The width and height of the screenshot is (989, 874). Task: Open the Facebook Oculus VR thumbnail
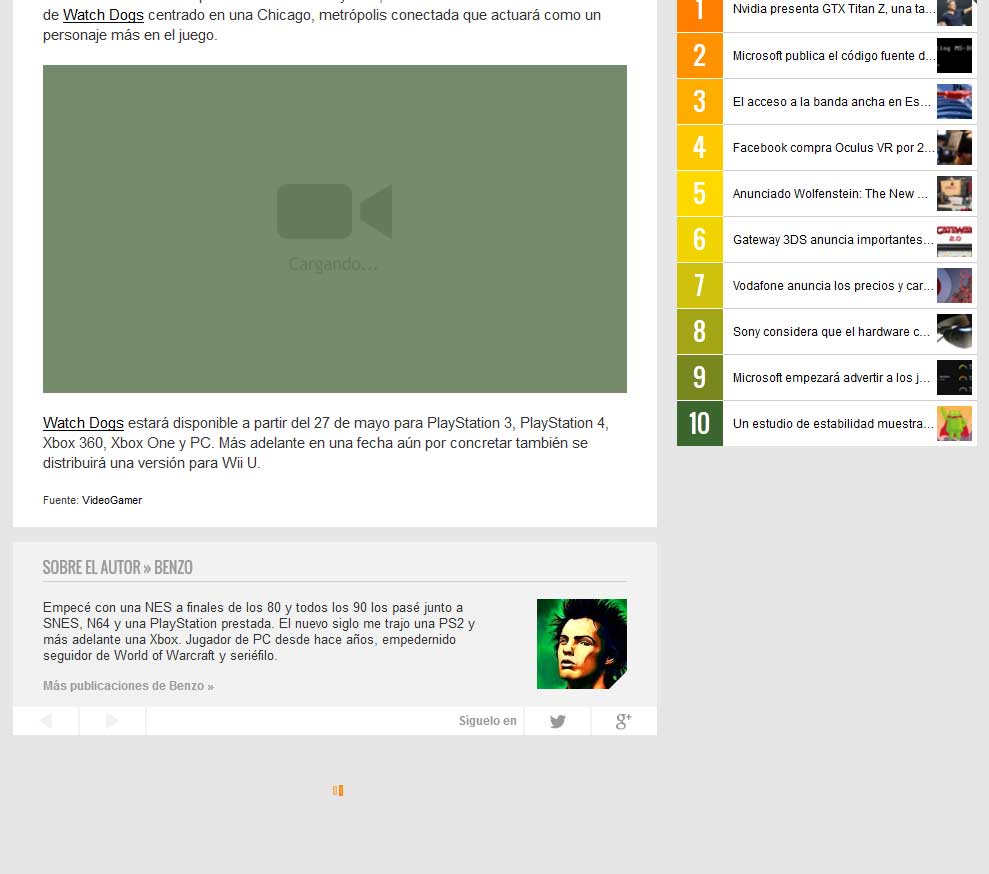pyautogui.click(x=954, y=148)
